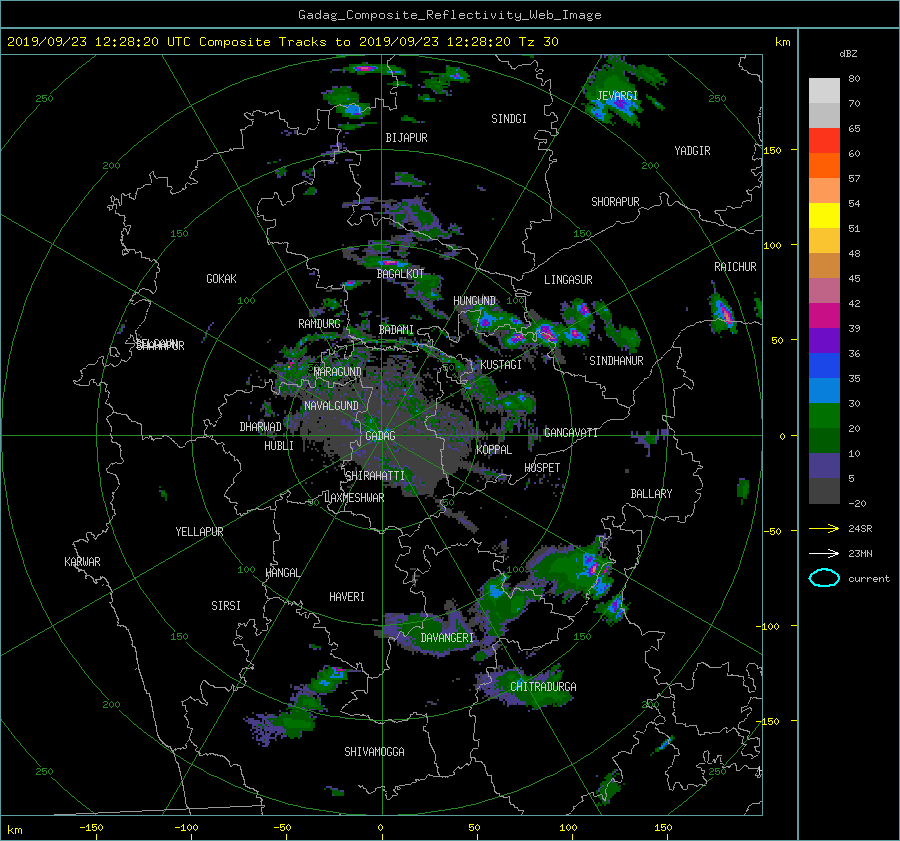900x841 pixels.
Task: Click the KUSTAGI label
Action: tap(501, 365)
